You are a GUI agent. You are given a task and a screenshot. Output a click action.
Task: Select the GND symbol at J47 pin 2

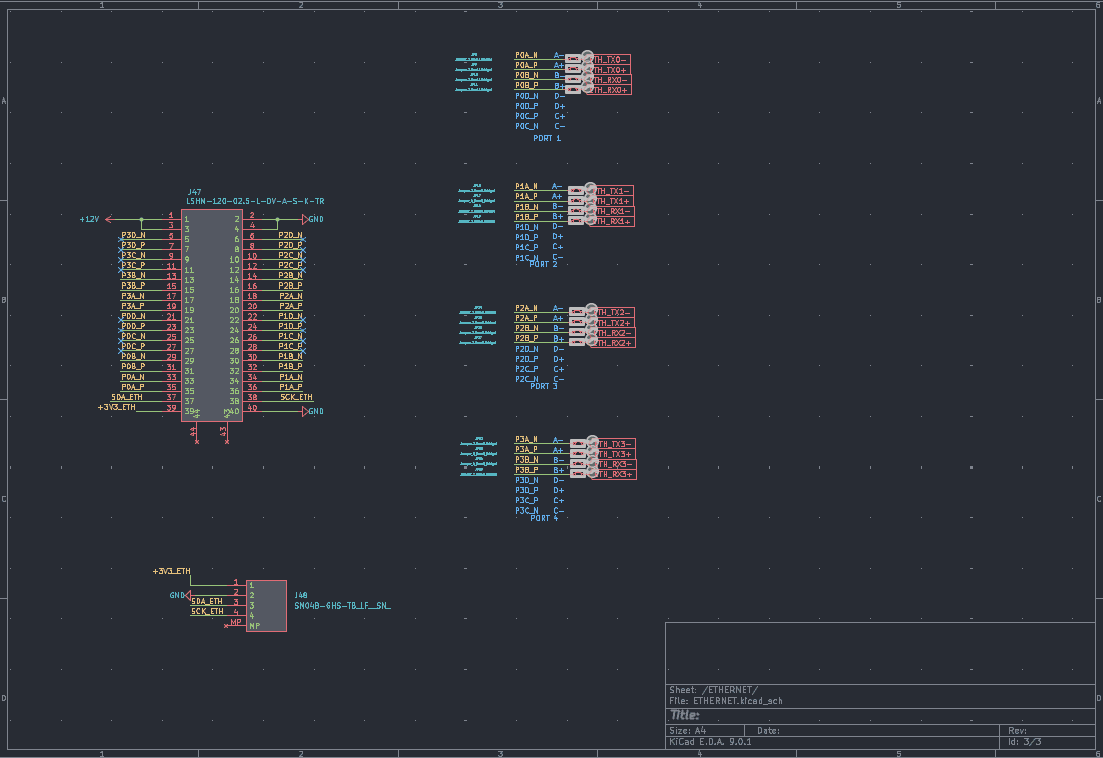(313, 219)
